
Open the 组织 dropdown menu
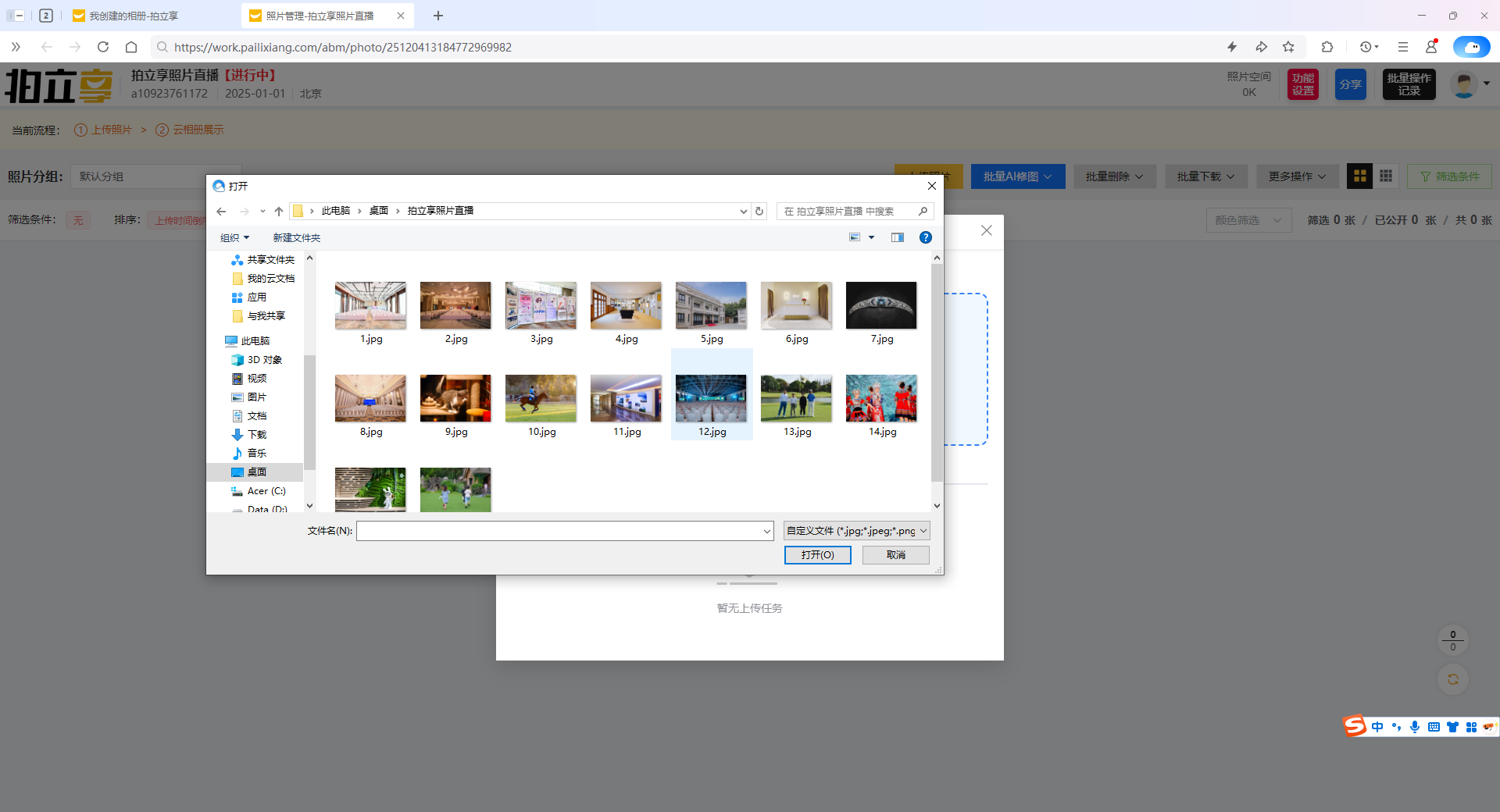tap(234, 238)
